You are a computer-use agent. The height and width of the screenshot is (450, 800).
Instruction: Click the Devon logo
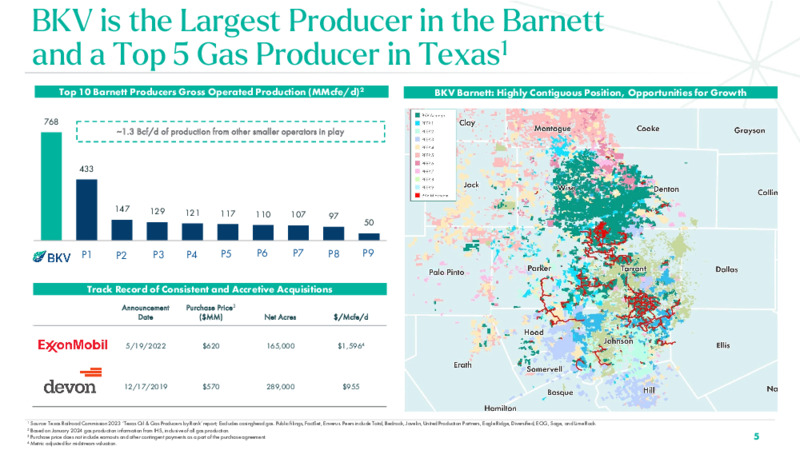[72, 382]
